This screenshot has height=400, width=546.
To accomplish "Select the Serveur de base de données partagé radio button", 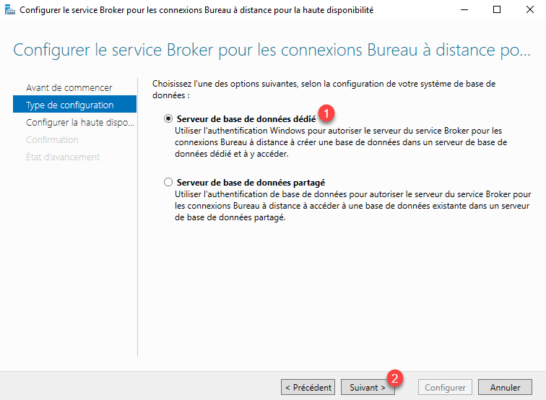I will pyautogui.click(x=168, y=182).
